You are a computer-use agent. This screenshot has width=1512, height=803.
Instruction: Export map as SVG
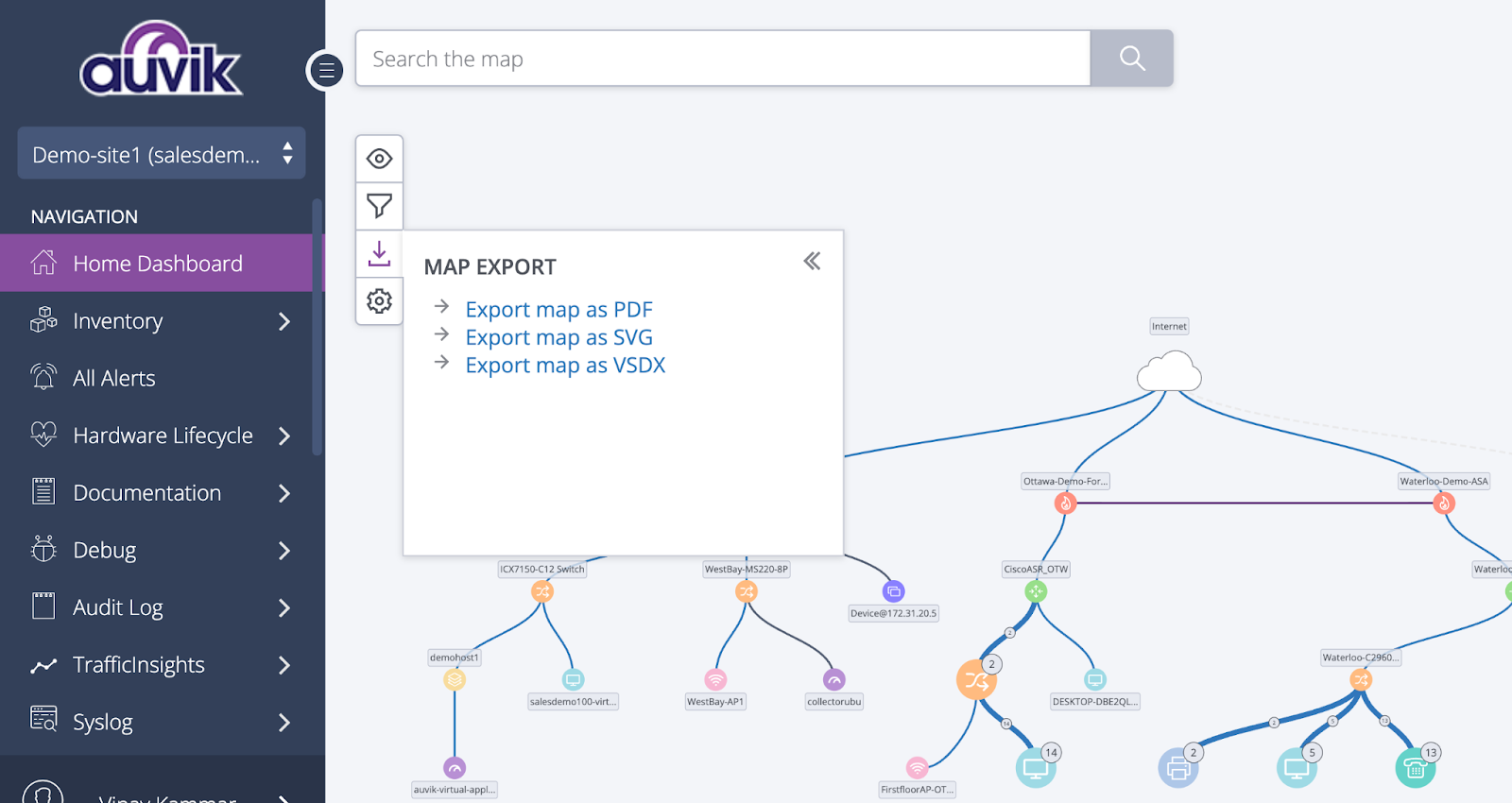[x=558, y=337]
